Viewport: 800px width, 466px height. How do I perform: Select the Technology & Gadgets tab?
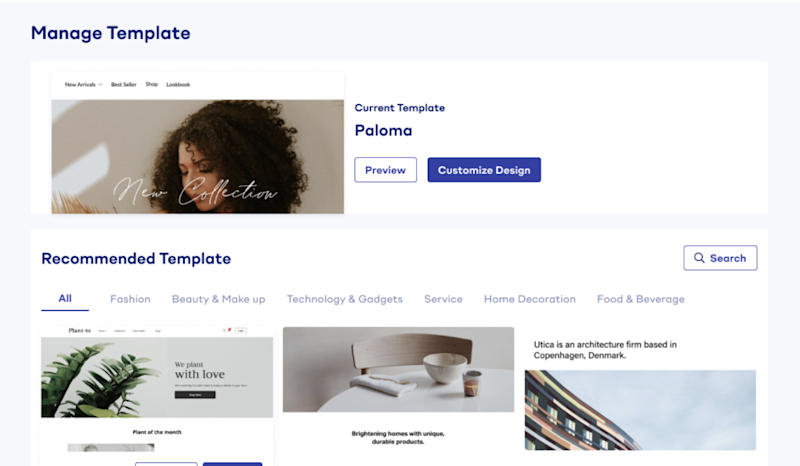pyautogui.click(x=344, y=299)
